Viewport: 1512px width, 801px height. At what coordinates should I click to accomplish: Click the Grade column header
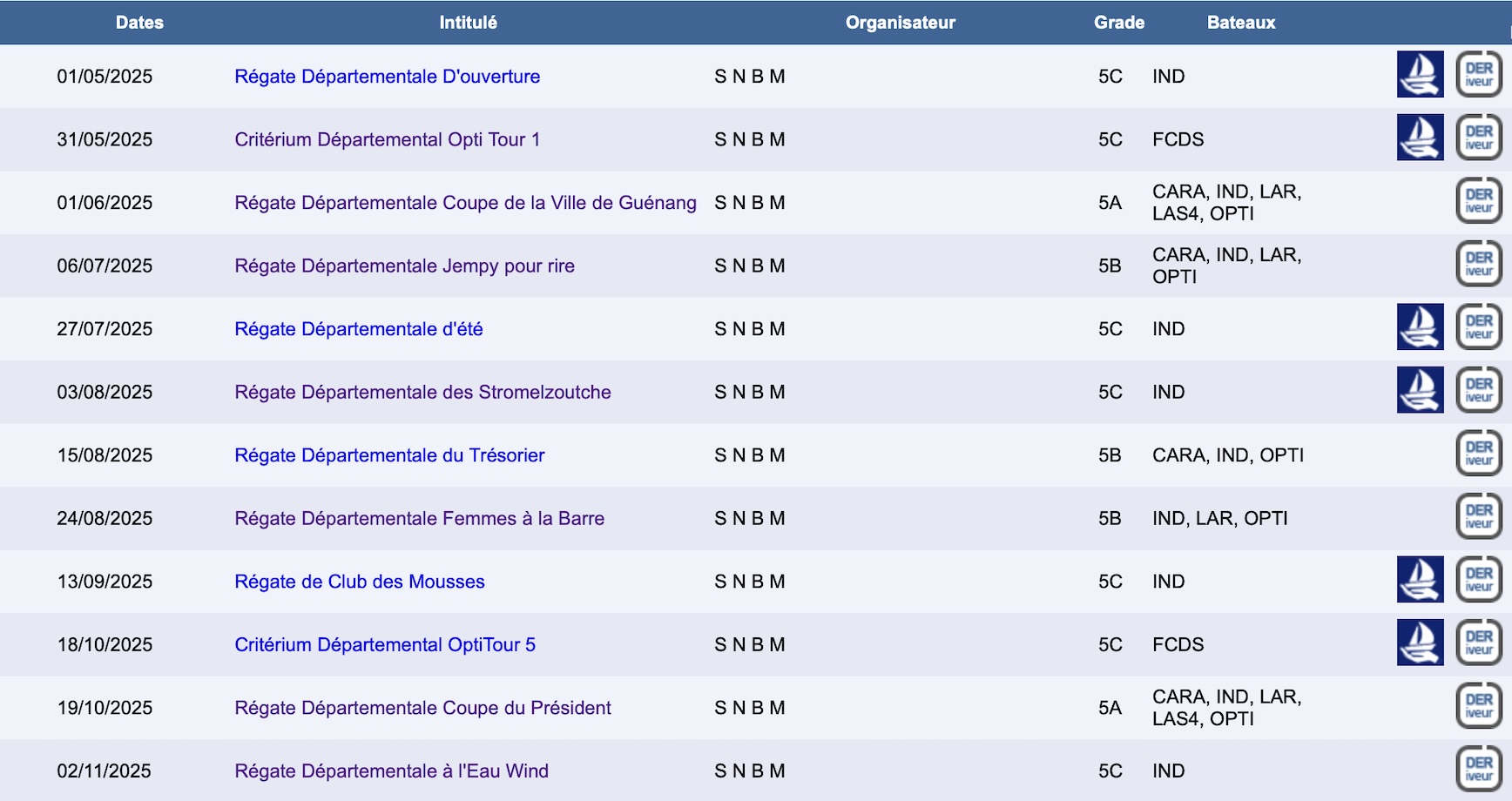(1119, 23)
